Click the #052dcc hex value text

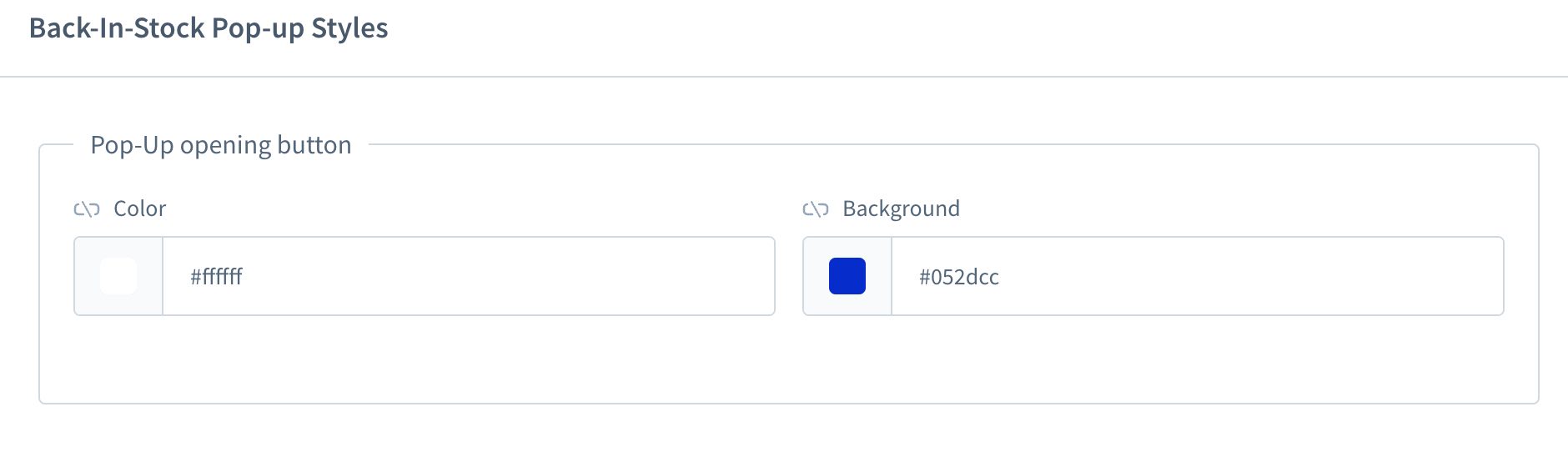pos(958,277)
